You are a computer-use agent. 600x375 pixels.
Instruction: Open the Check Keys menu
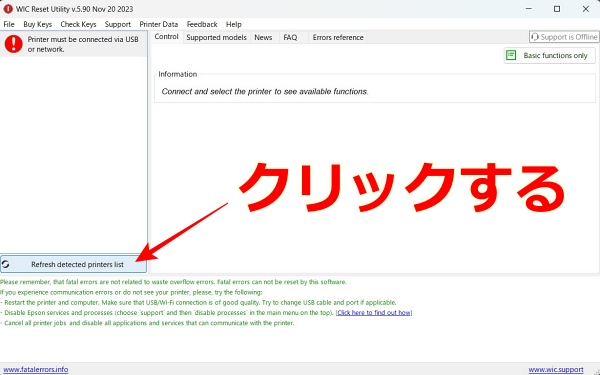pos(78,24)
